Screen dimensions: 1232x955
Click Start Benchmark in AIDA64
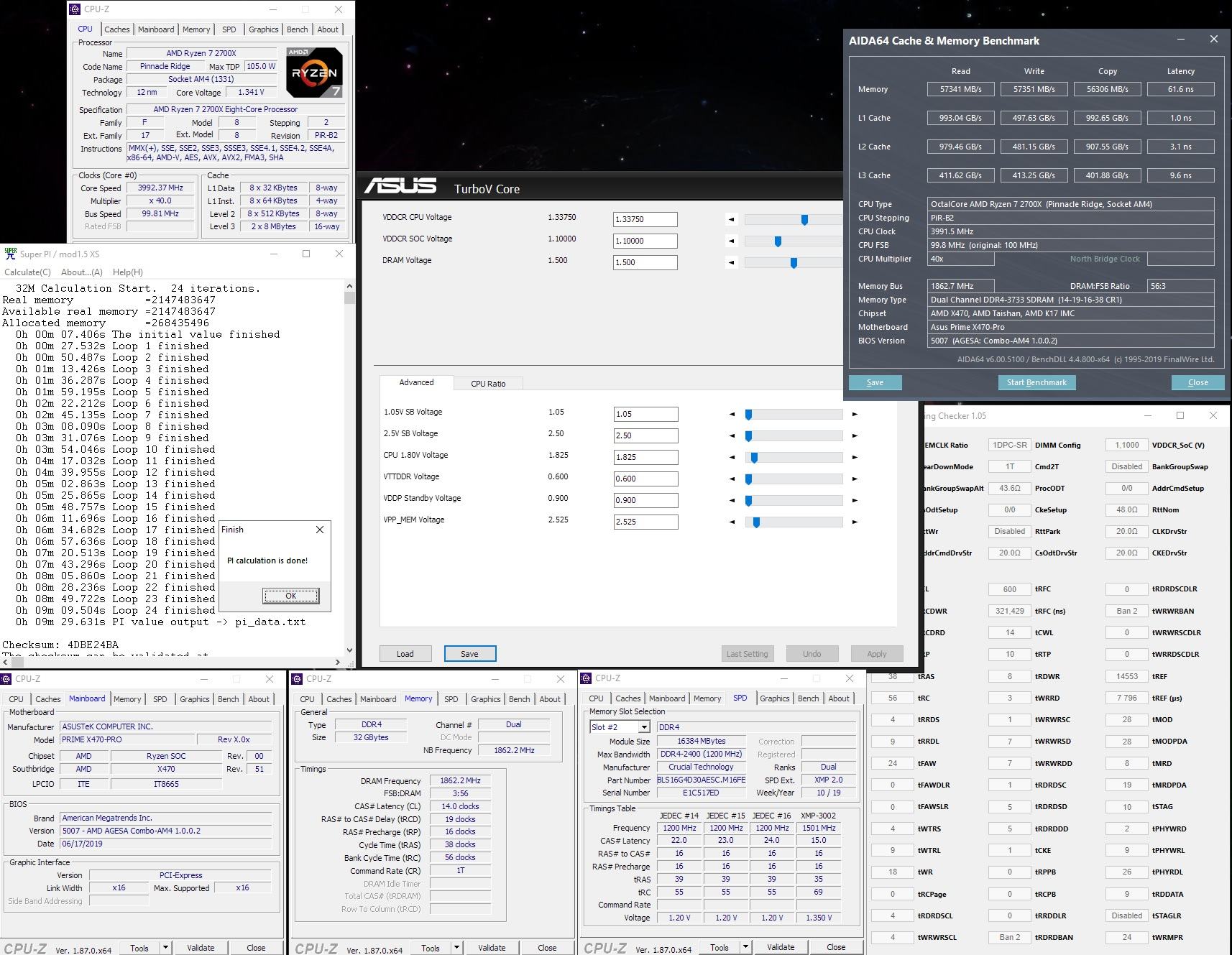coord(1036,382)
